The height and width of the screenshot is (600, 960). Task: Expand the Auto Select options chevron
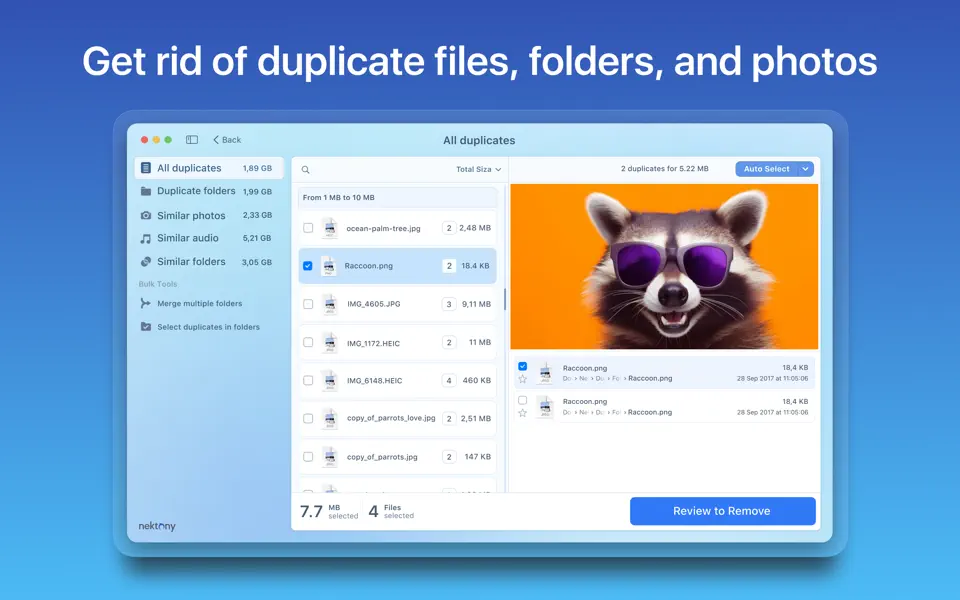(803, 169)
